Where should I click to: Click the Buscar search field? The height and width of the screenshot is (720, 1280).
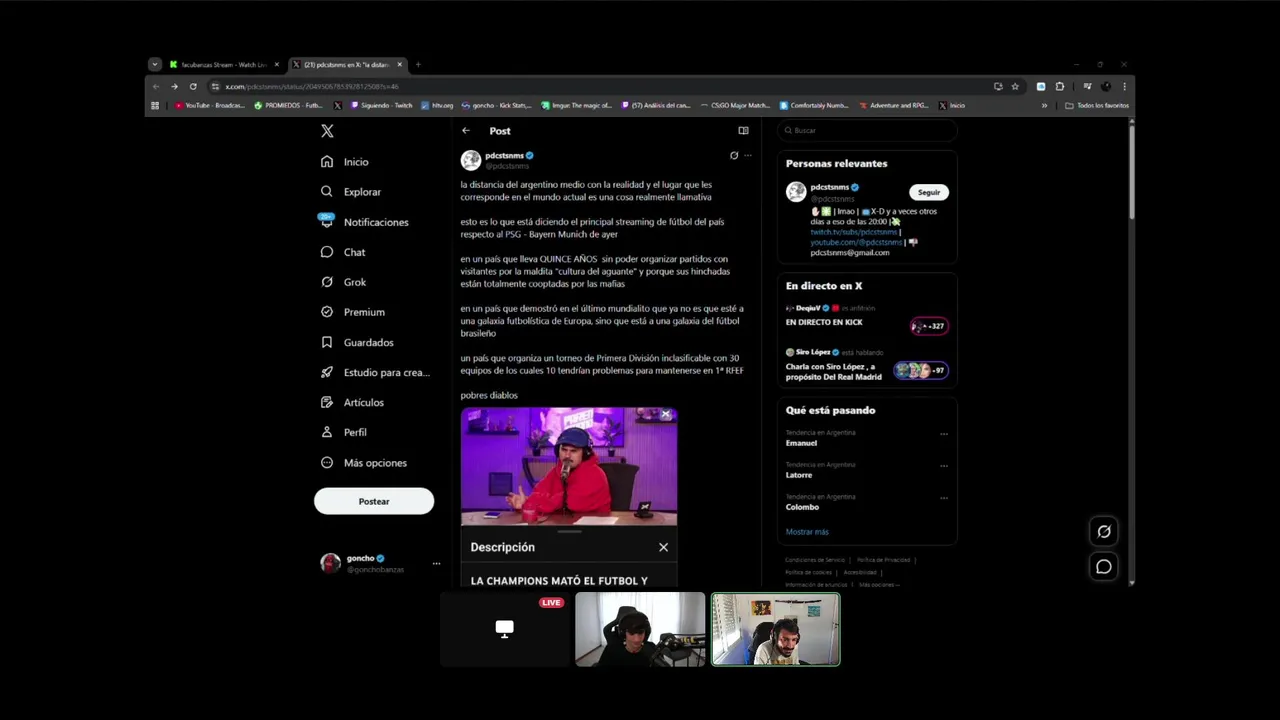point(867,130)
